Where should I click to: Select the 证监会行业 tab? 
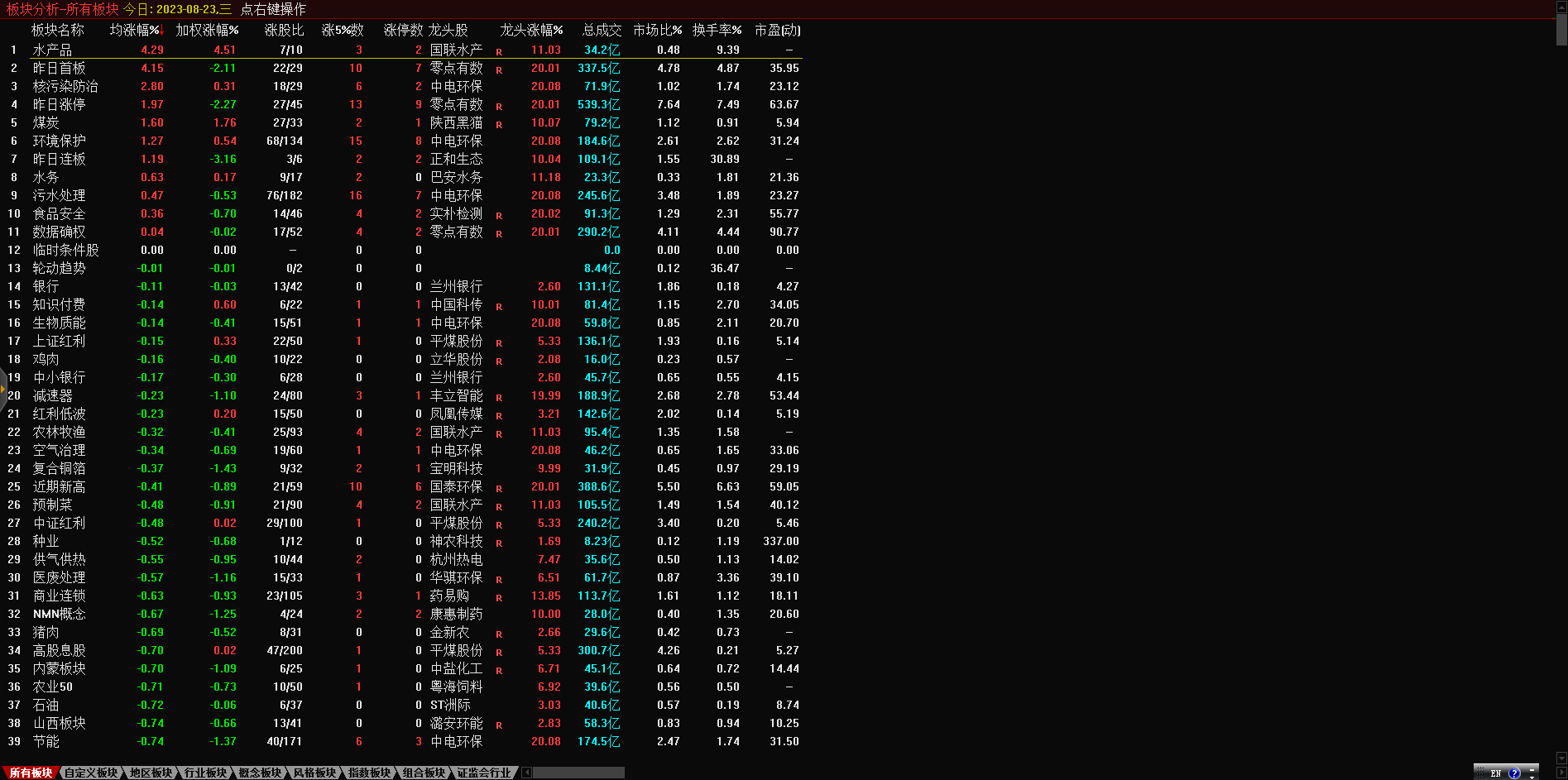click(x=484, y=773)
